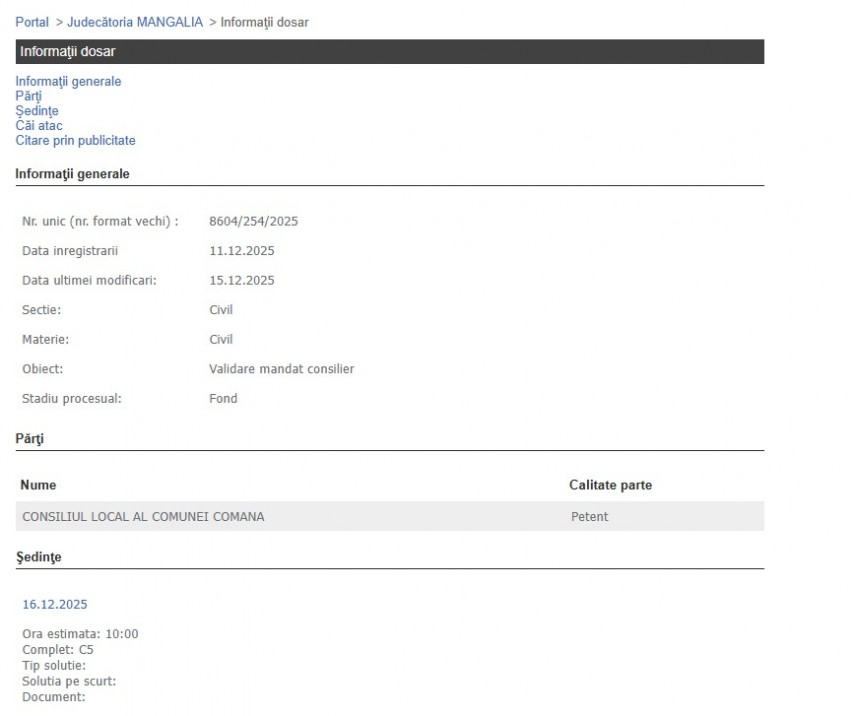Screen dimensions: 855x716
Task: Click the Complet: C5 text
Action: pyautogui.click(x=58, y=649)
